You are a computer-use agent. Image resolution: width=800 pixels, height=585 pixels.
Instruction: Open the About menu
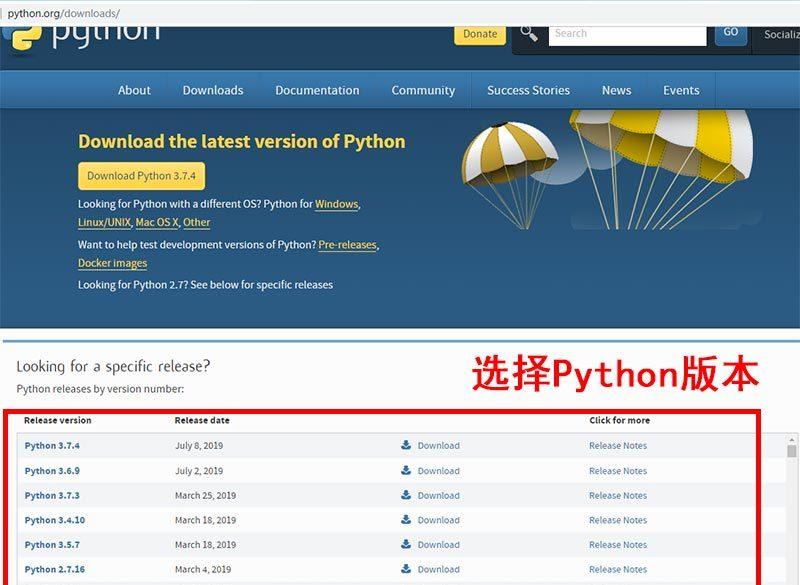134,90
